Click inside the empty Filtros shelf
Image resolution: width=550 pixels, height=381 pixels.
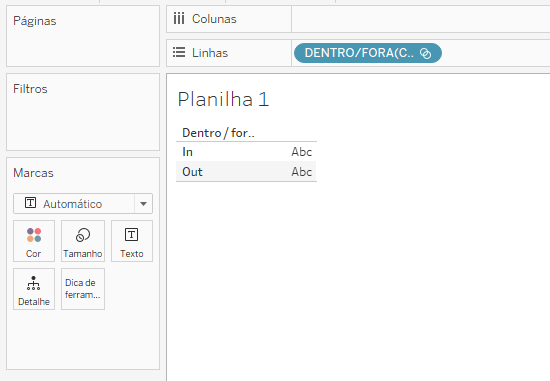coord(83,121)
